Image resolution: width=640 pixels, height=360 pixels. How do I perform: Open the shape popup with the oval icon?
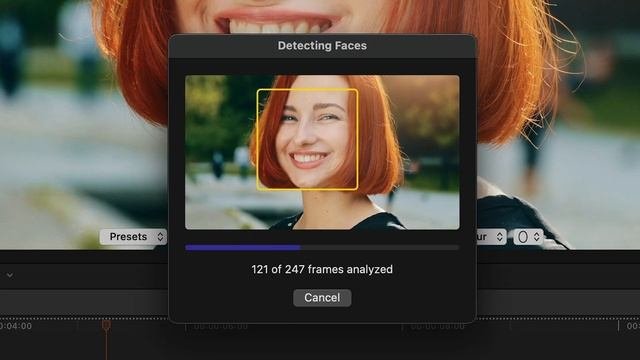coord(528,237)
